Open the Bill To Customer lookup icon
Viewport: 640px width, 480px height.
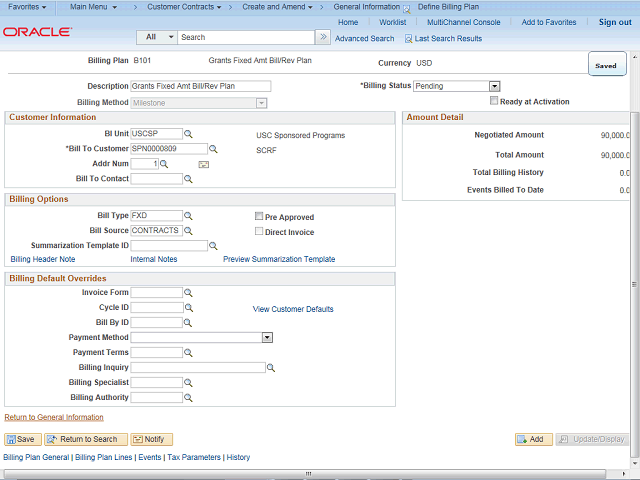[212, 149]
